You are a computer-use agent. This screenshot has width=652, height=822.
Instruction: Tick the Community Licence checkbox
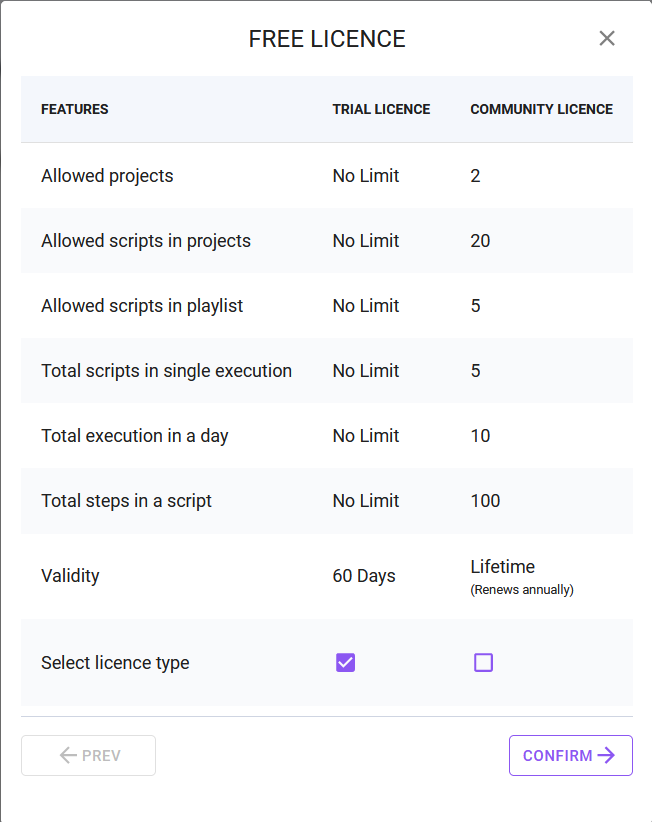(484, 662)
